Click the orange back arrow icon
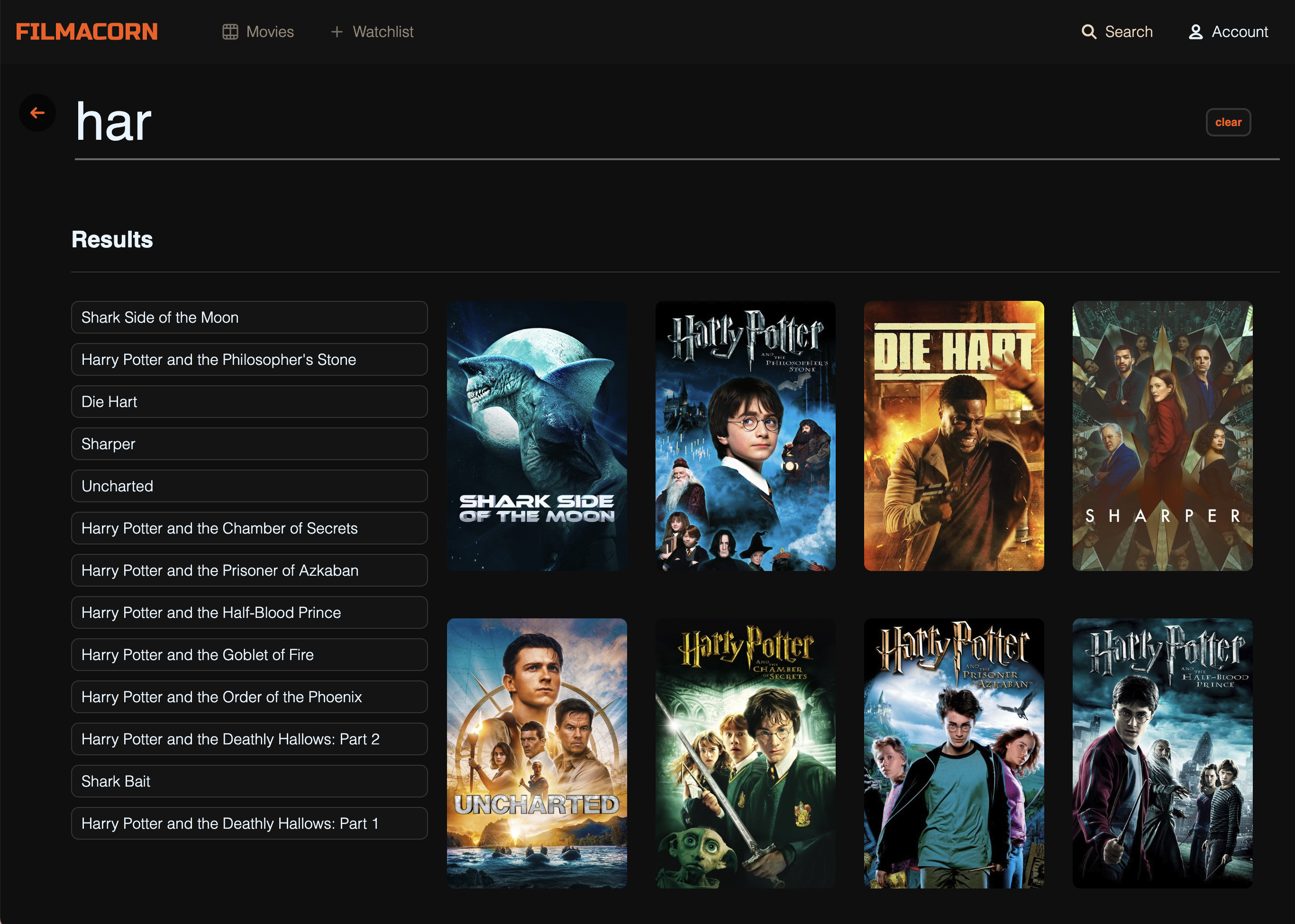 coord(37,113)
